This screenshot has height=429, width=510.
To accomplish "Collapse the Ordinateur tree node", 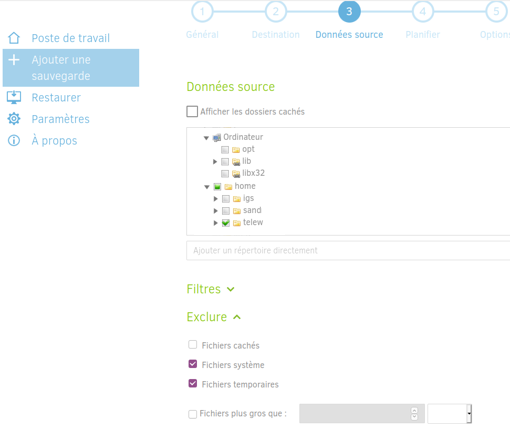I will (x=206, y=138).
